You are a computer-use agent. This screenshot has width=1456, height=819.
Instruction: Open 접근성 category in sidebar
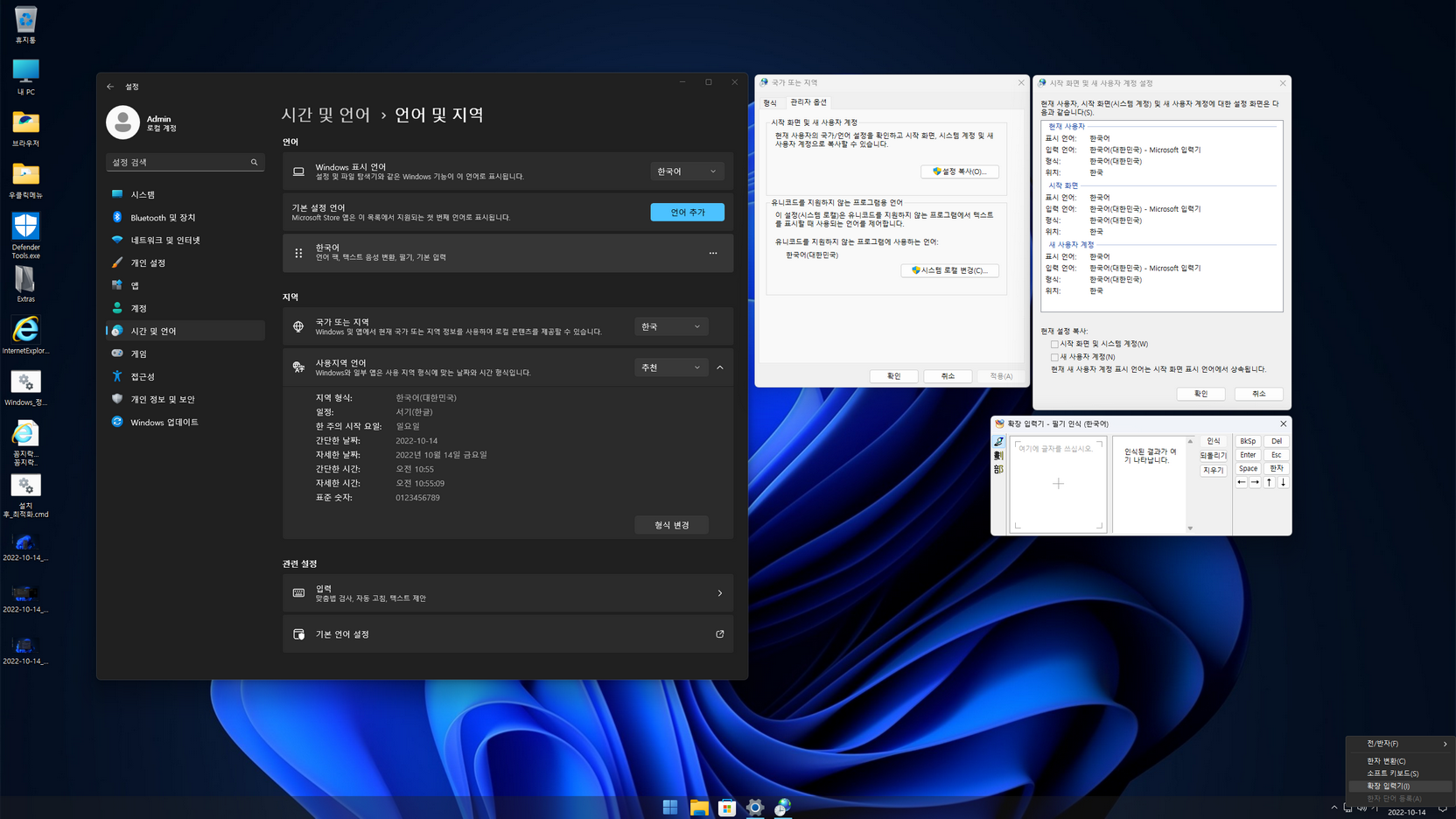coord(185,376)
